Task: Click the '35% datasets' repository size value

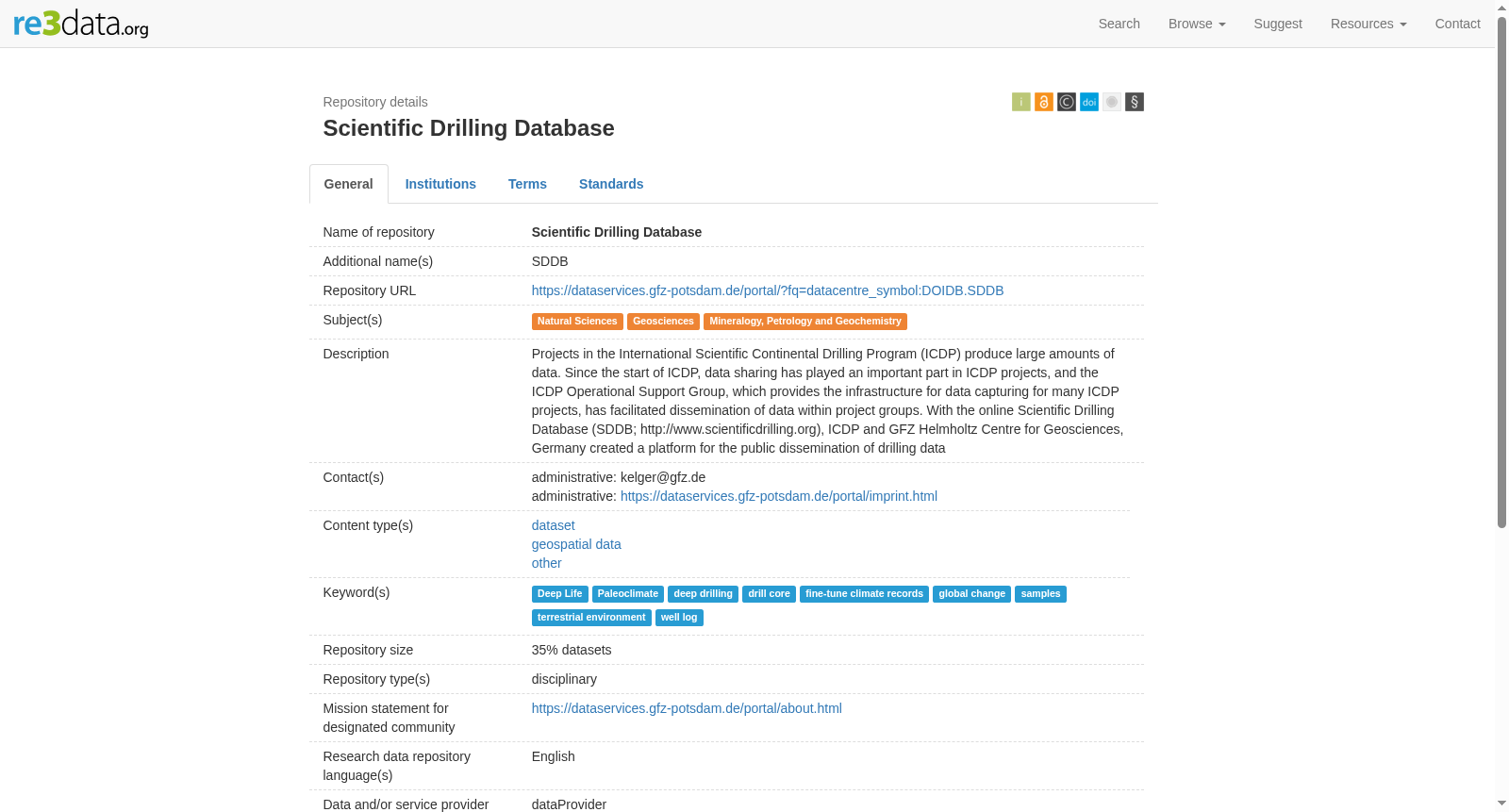Action: click(x=572, y=650)
